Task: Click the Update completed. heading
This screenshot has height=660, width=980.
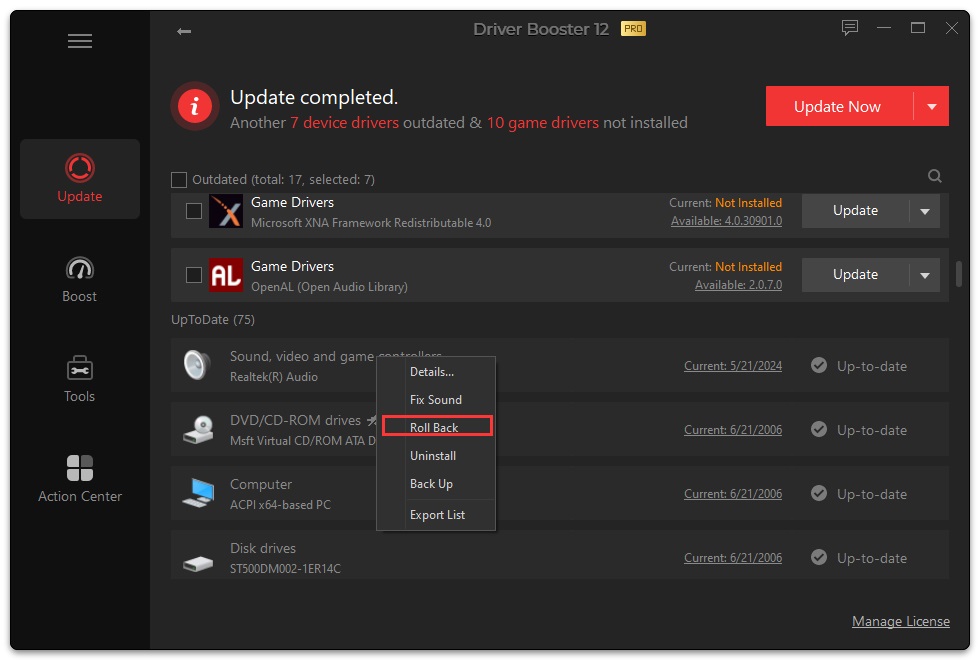Action: [x=314, y=98]
